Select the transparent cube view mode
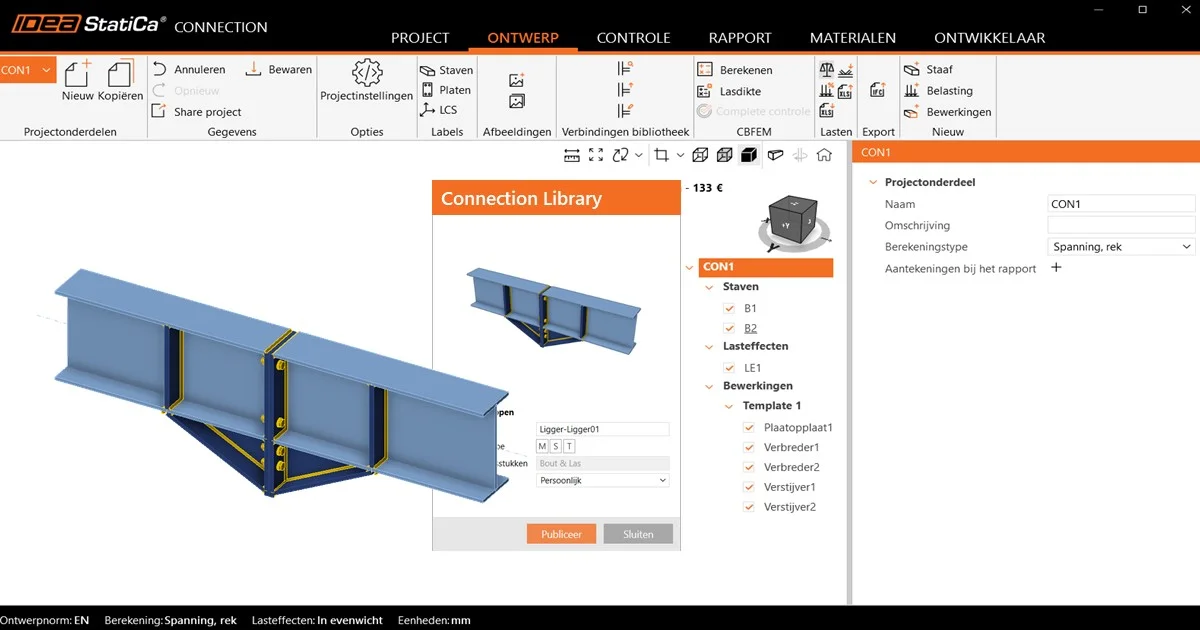The height and width of the screenshot is (630, 1200). pos(725,155)
